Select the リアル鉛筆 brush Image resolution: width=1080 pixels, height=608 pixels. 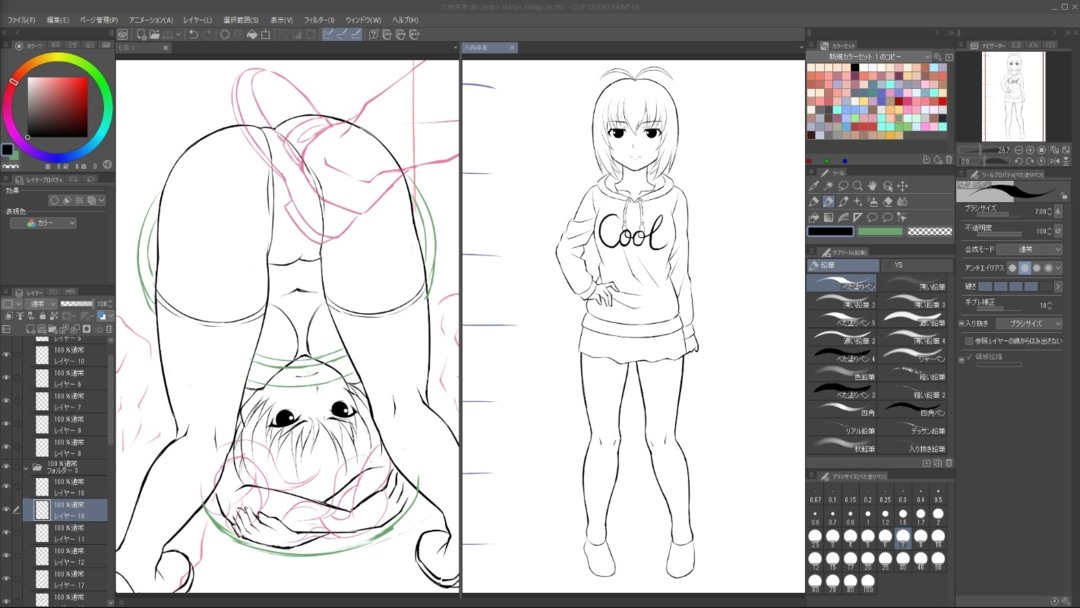pyautogui.click(x=843, y=426)
